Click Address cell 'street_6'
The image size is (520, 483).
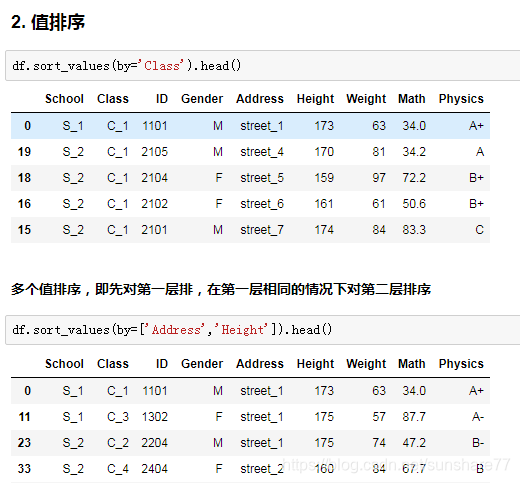click(x=262, y=204)
